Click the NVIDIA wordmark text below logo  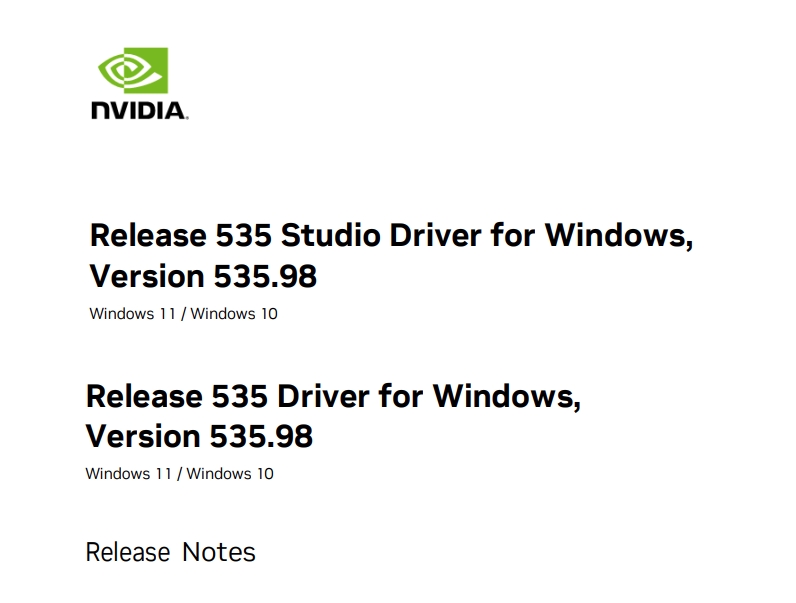click(140, 111)
